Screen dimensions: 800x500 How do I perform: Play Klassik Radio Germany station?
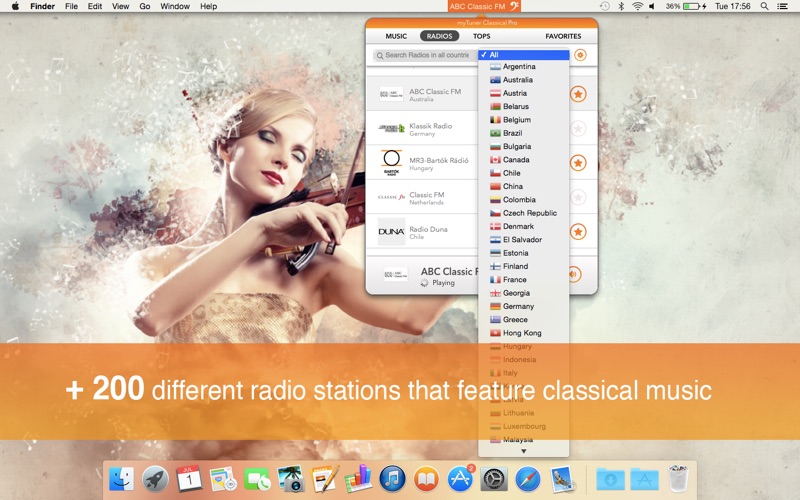(421, 129)
